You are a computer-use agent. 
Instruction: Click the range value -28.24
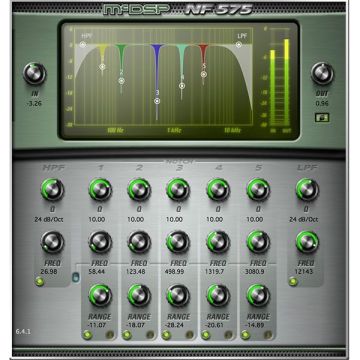pos(175,324)
